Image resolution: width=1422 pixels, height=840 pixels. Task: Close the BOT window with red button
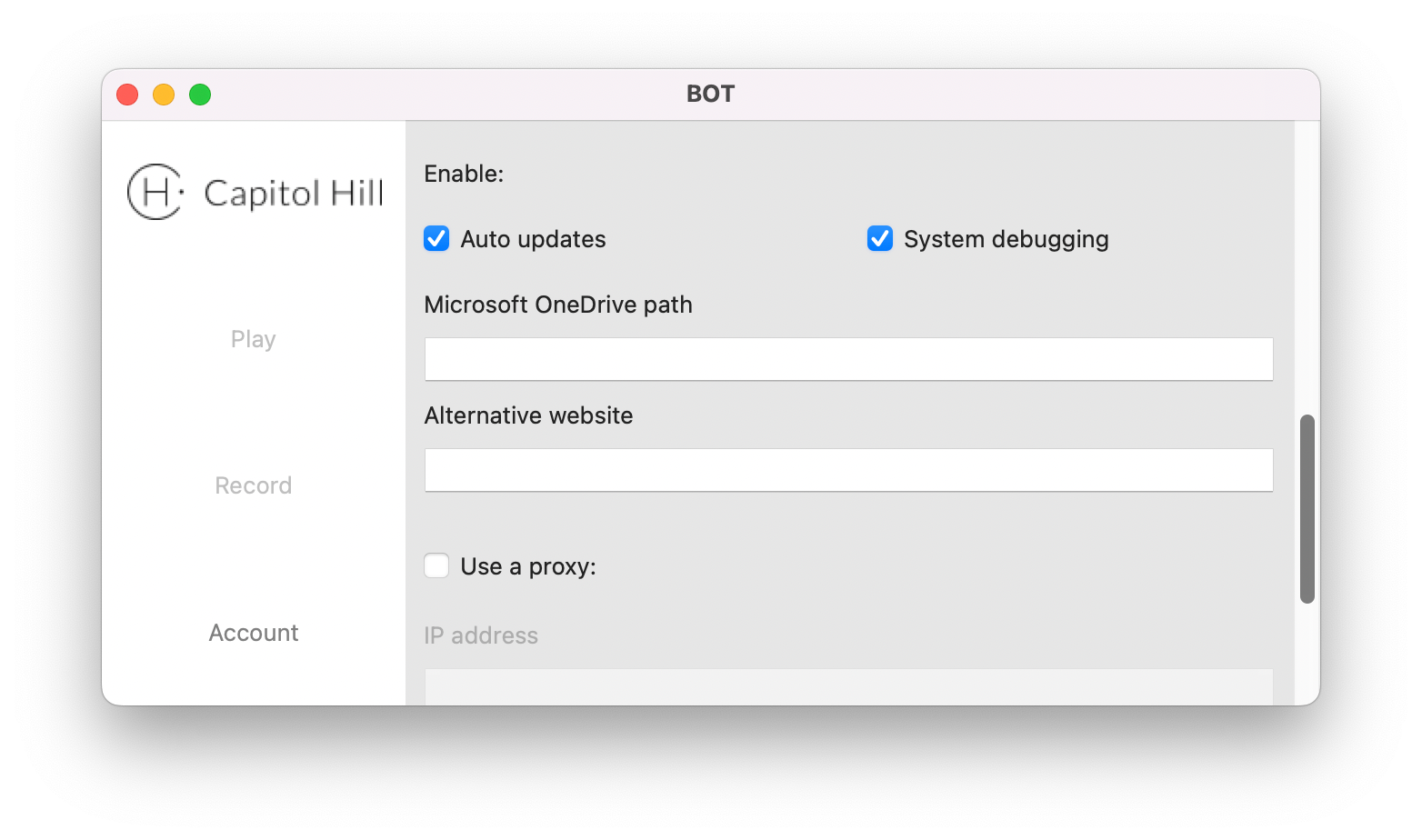127,95
